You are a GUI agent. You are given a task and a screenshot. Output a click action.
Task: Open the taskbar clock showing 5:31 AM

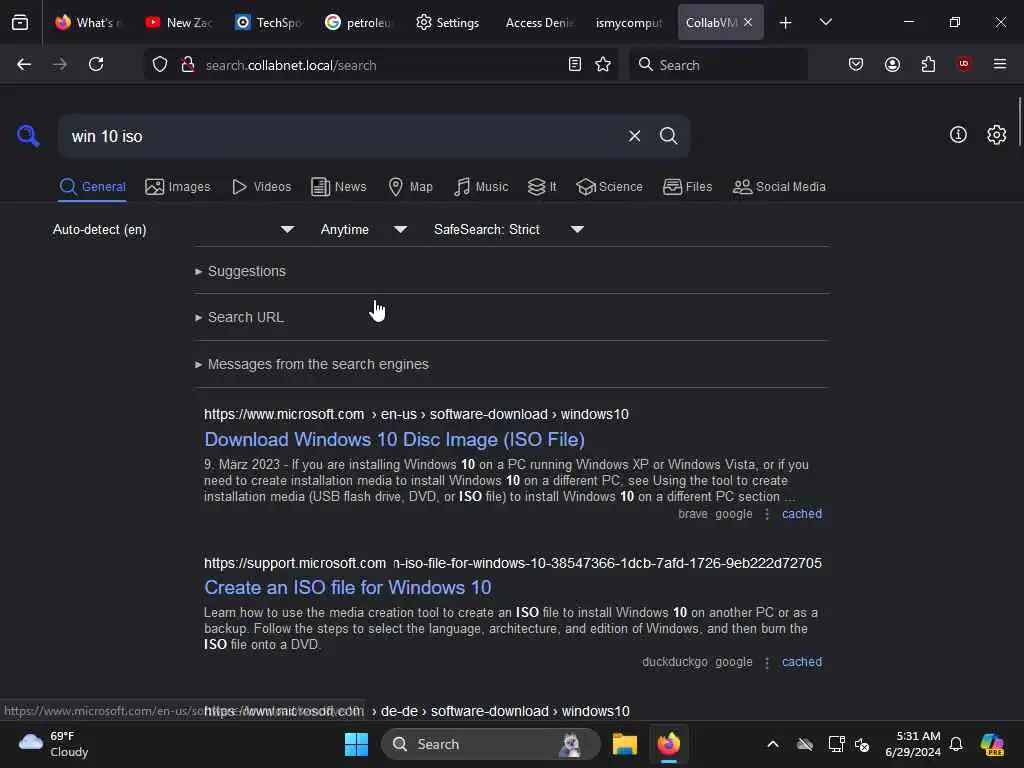point(913,744)
